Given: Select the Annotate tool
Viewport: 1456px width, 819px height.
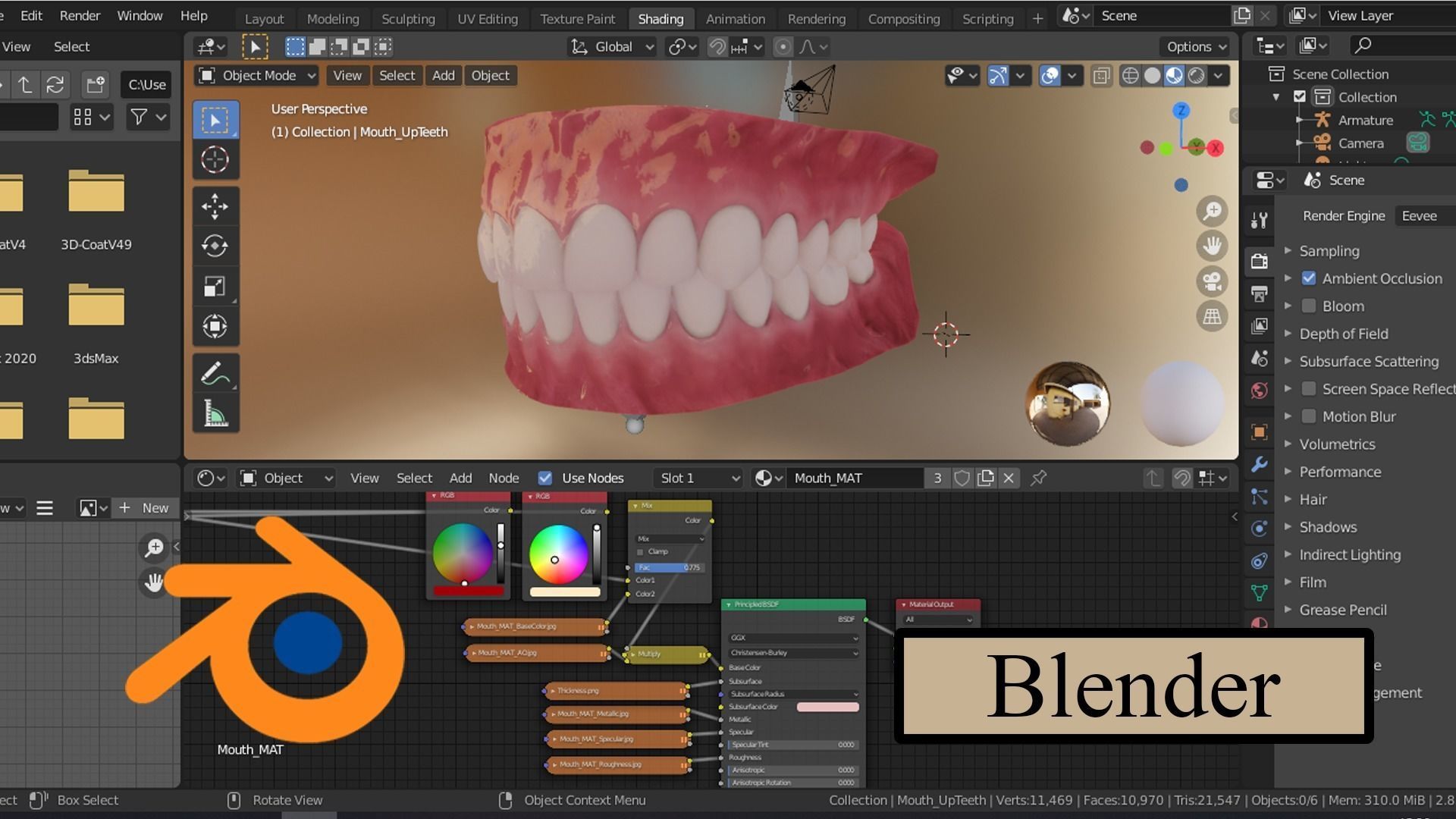Looking at the screenshot, I should point(215,373).
